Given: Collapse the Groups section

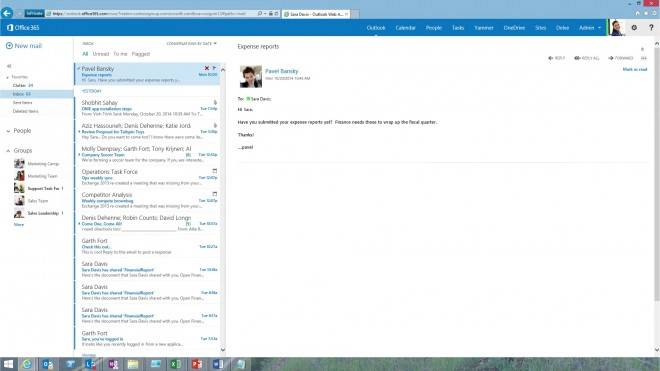Looking at the screenshot, I should click(8, 151).
